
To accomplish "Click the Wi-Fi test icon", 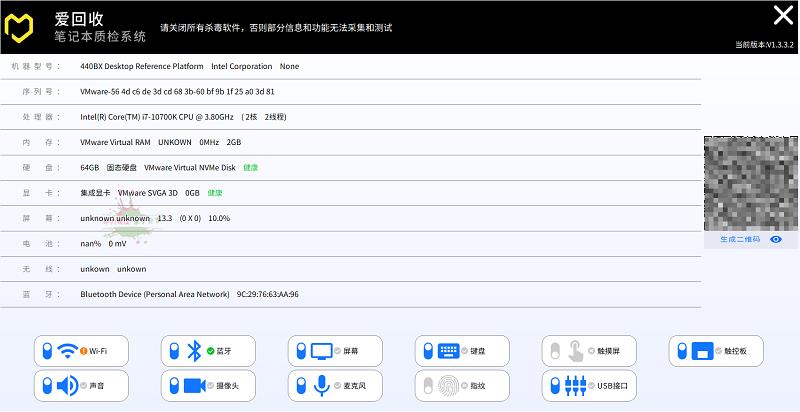I will 69,351.
